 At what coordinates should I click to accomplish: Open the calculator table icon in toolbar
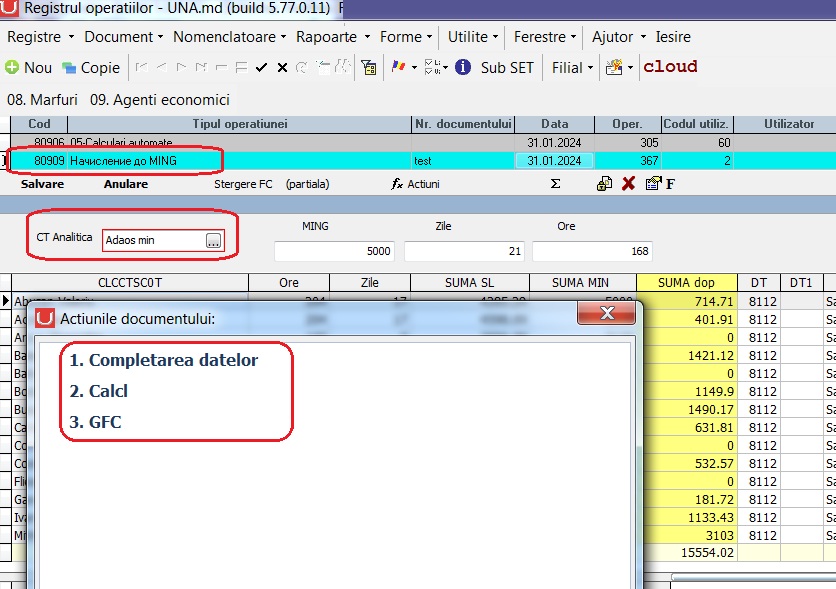coord(368,68)
